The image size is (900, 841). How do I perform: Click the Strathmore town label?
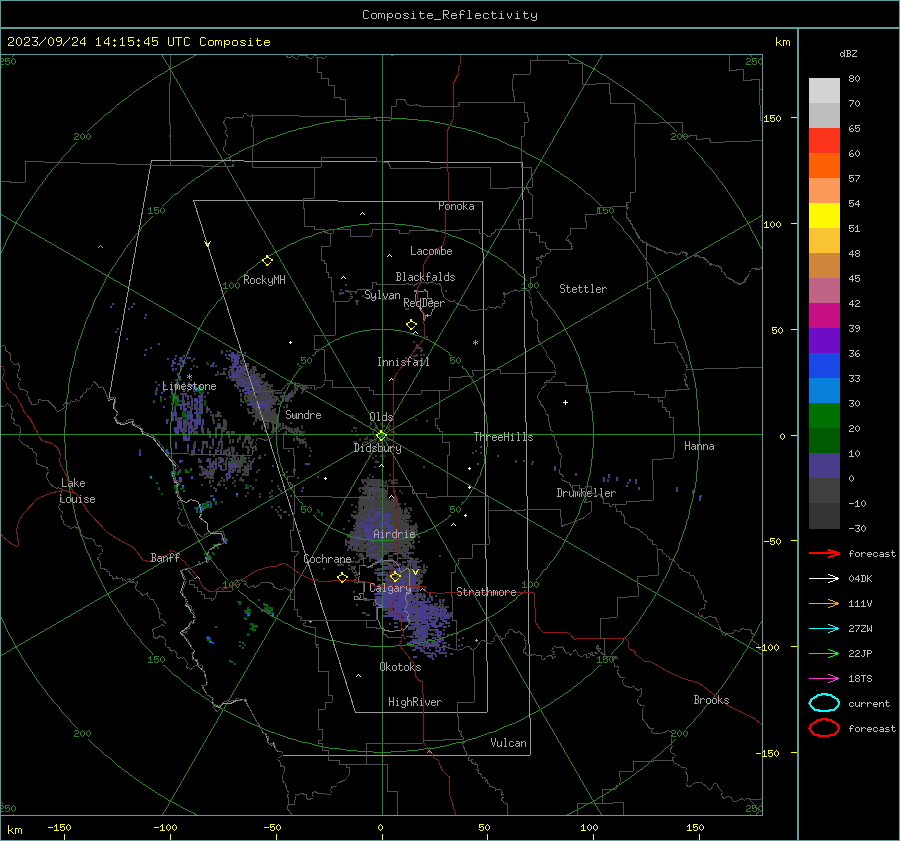[x=486, y=592]
